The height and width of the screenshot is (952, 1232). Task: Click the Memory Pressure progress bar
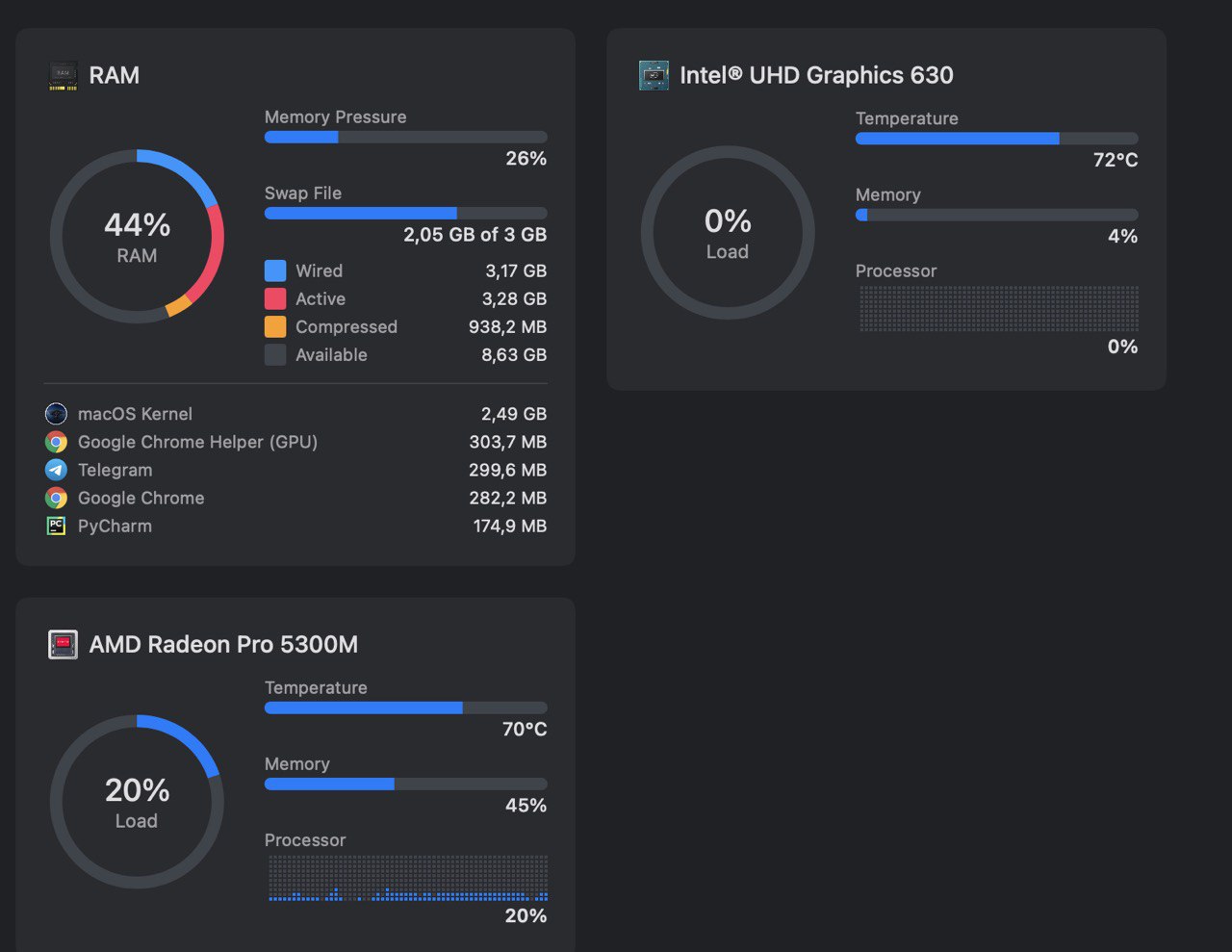[405, 138]
